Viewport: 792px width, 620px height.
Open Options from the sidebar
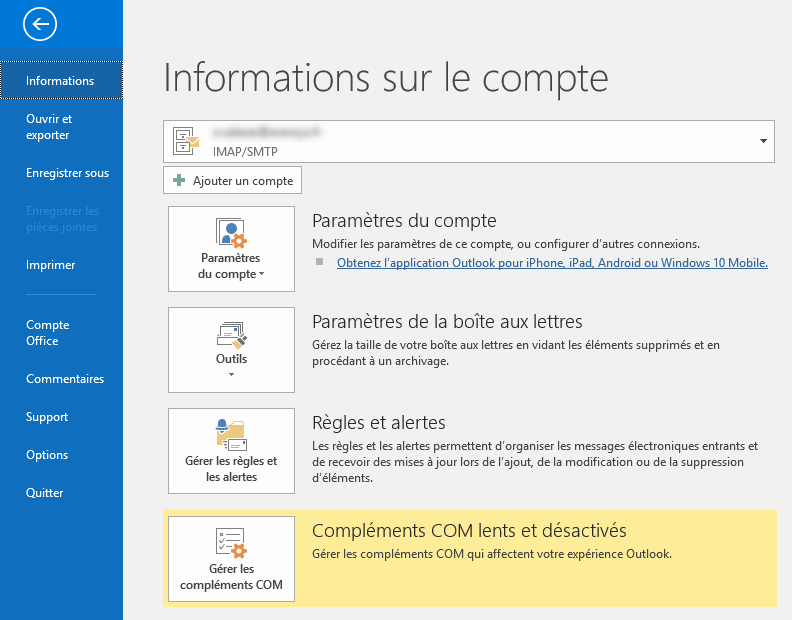[x=47, y=455]
